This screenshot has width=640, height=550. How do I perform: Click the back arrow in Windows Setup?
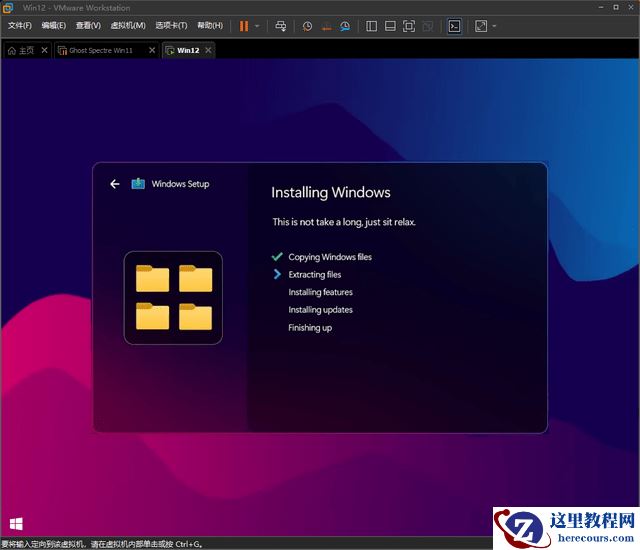[x=115, y=184]
